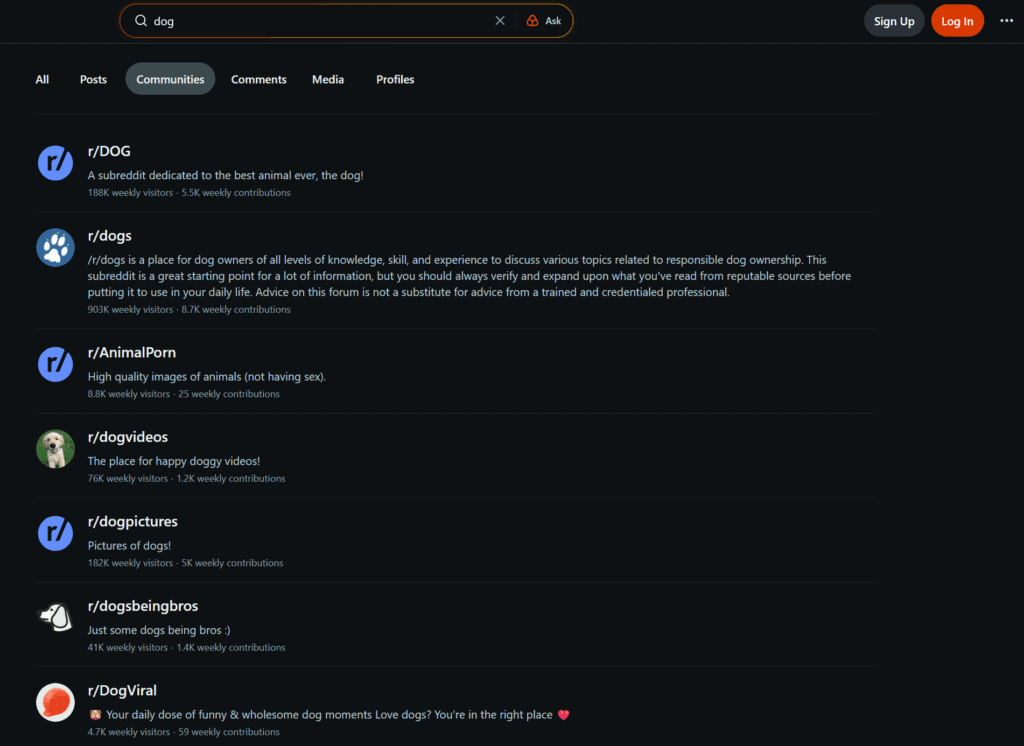Click '41K weekly visitors' stats line
The width and height of the screenshot is (1024, 746).
187,647
